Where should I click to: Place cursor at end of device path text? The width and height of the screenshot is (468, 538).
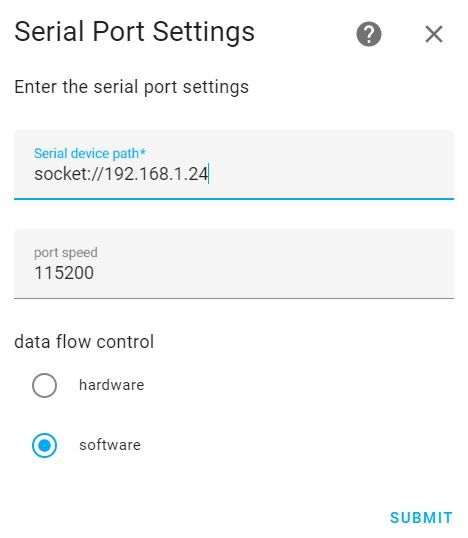tap(209, 174)
